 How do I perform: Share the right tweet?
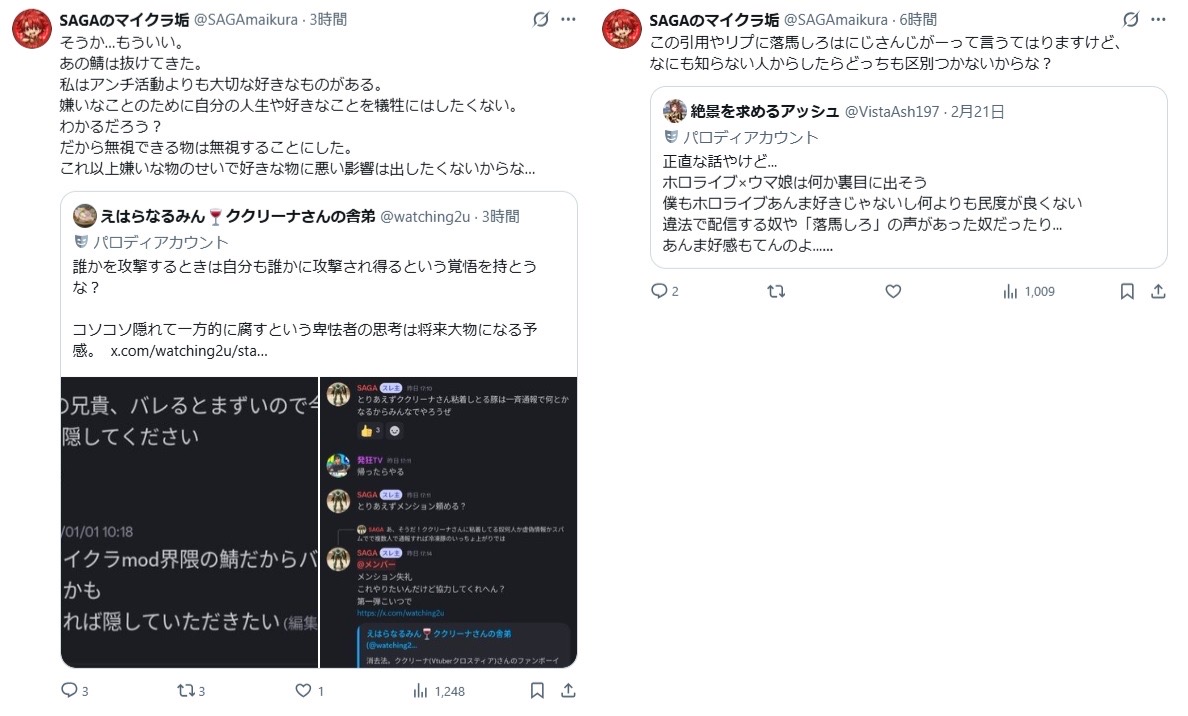pyautogui.click(x=1158, y=291)
